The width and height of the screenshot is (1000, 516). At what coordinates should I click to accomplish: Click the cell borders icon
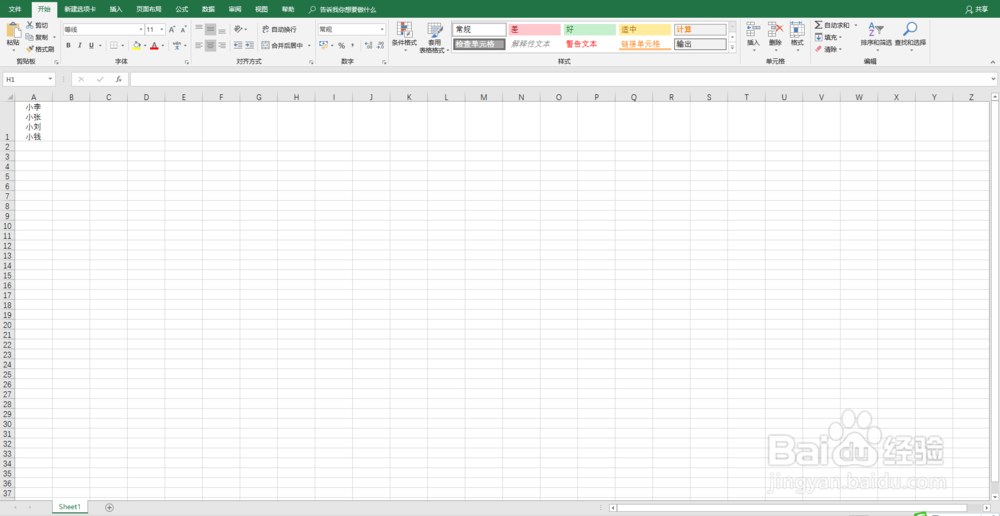tap(114, 45)
